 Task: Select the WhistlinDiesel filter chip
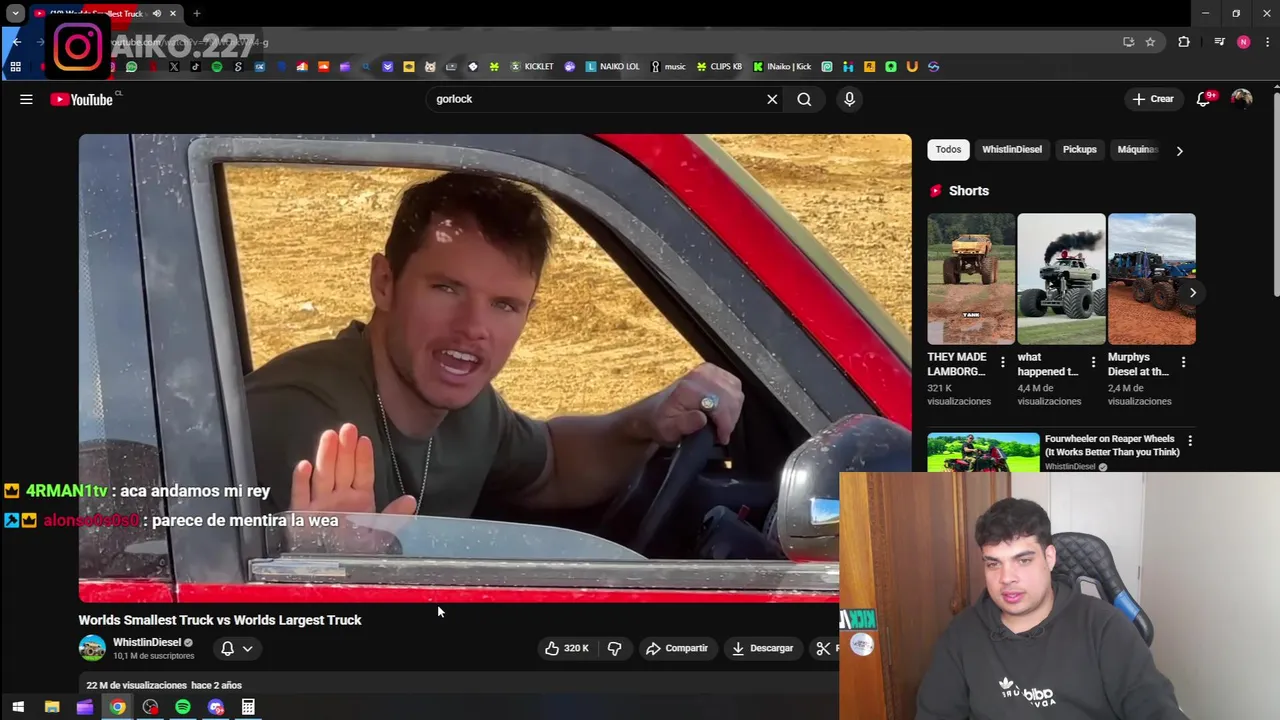1011,150
